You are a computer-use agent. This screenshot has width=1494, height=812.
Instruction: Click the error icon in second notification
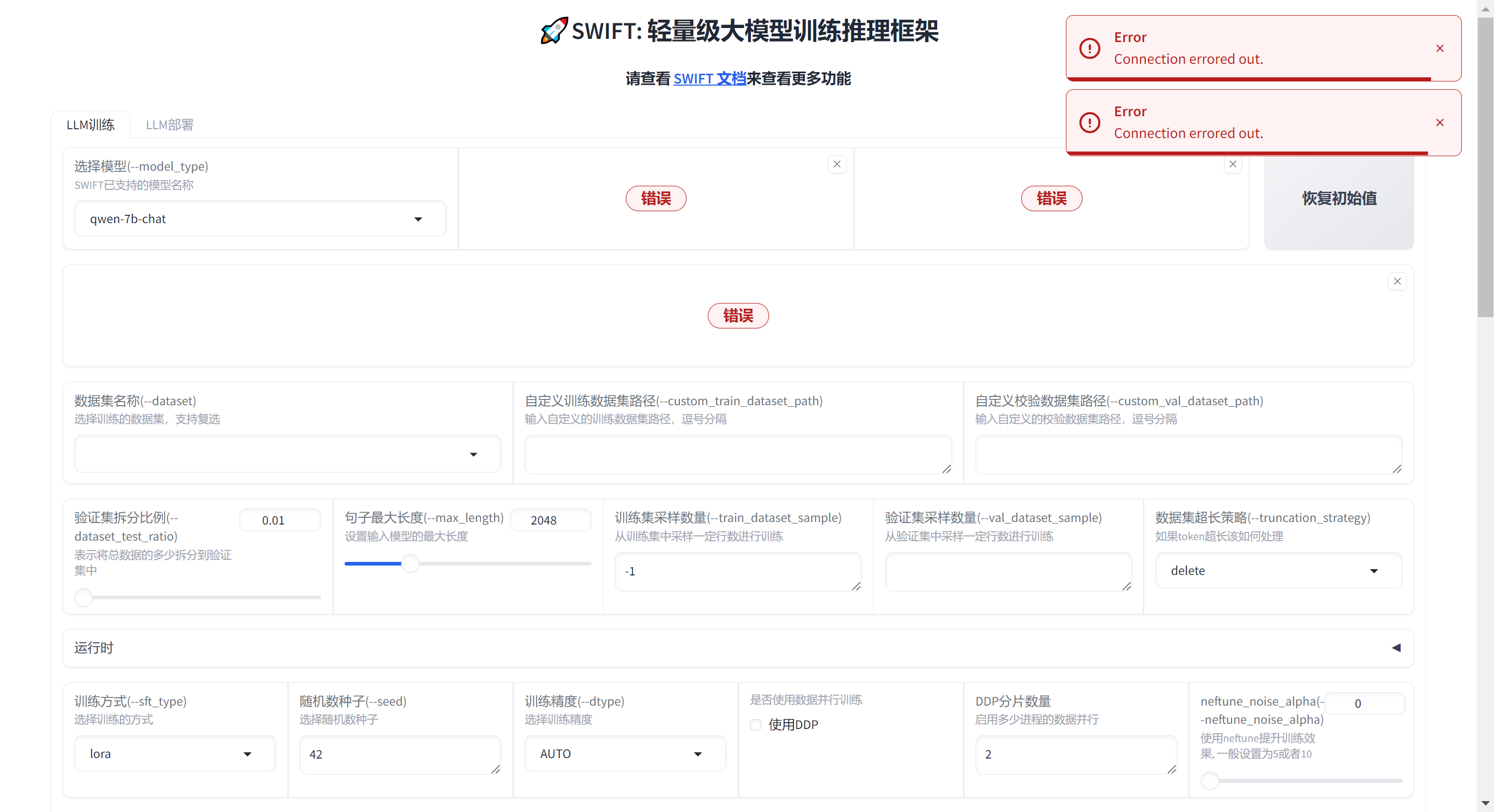[x=1090, y=122]
